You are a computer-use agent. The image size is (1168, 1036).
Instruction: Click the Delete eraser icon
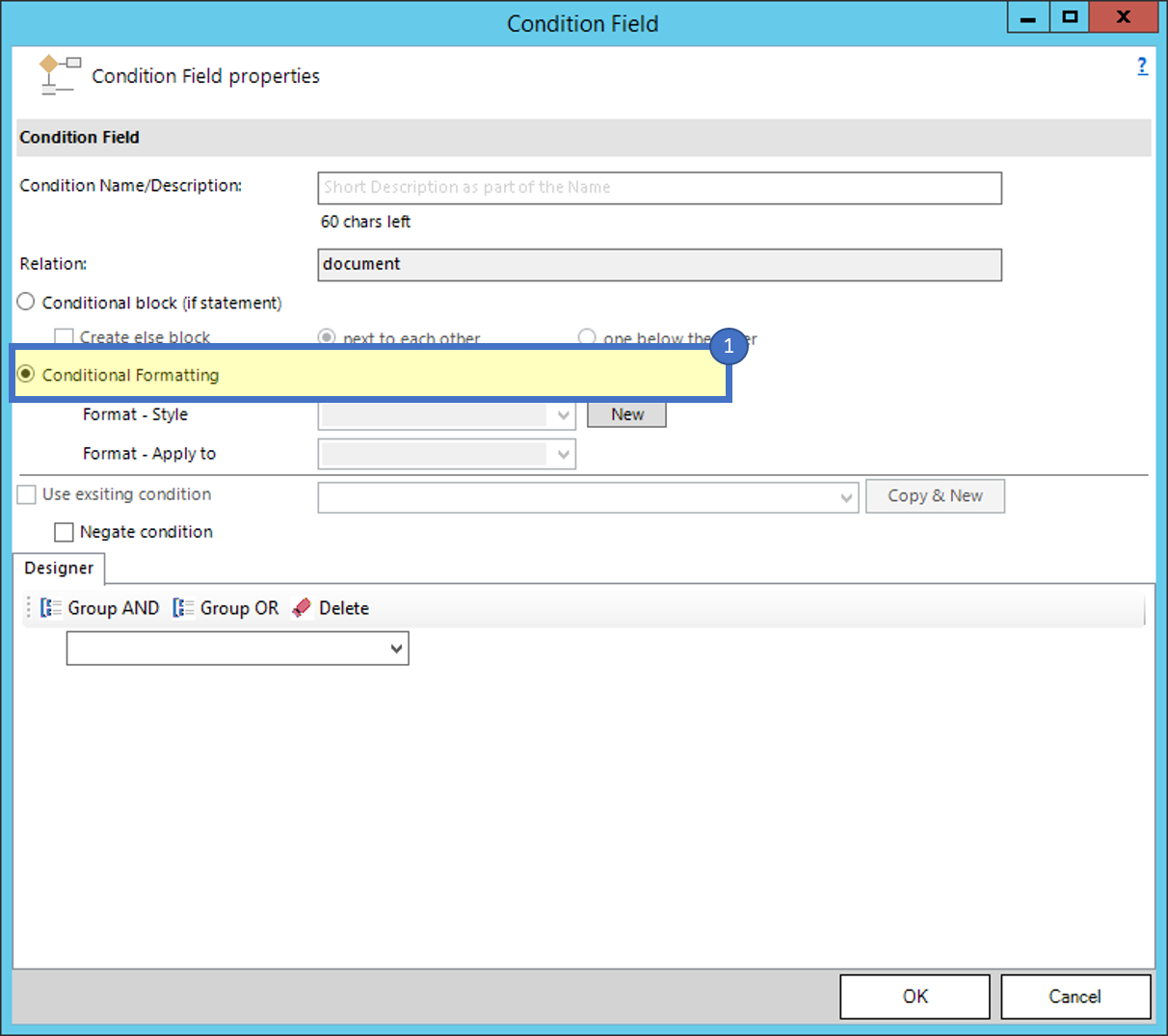point(301,607)
